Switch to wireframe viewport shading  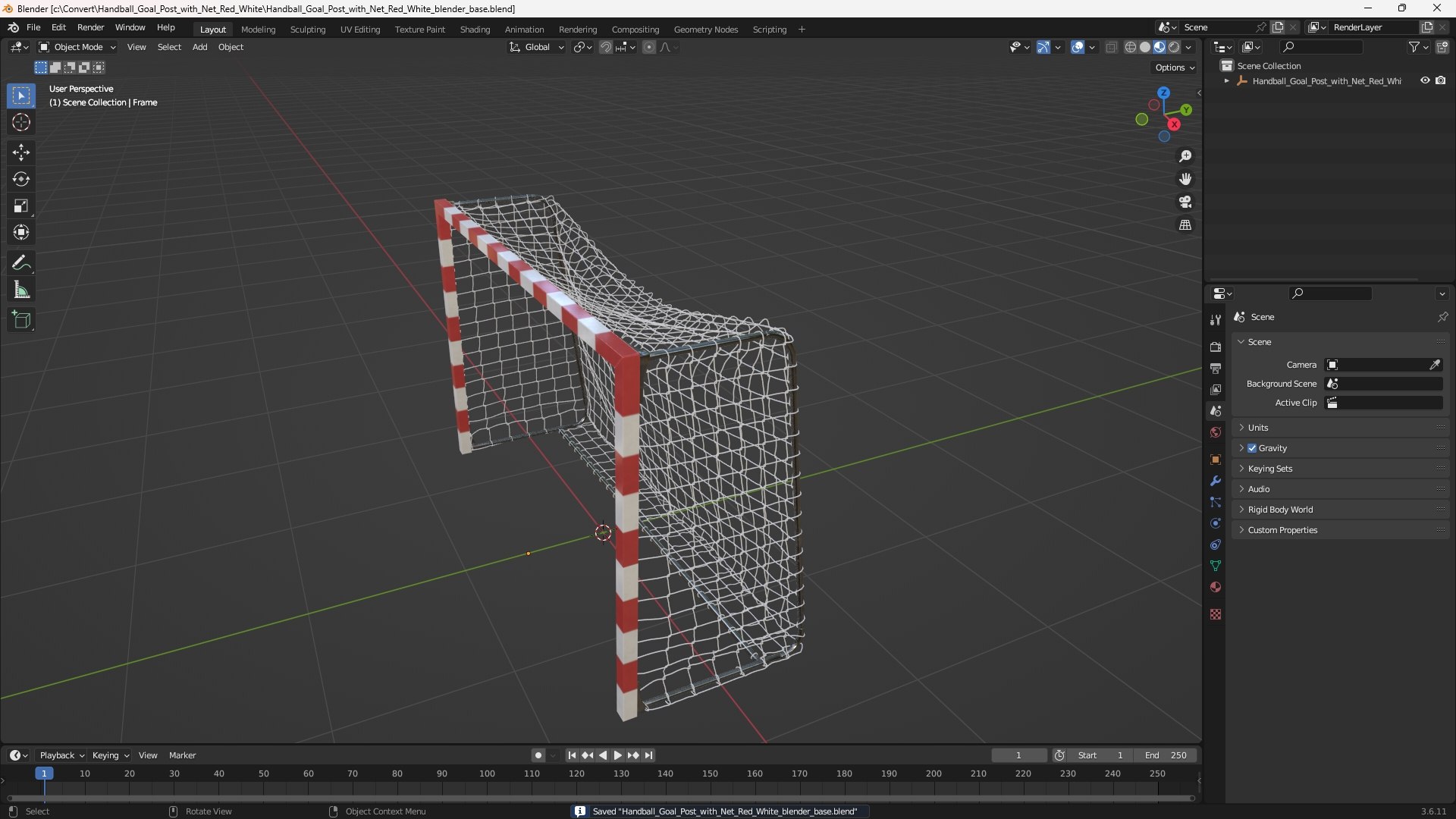point(1131,47)
